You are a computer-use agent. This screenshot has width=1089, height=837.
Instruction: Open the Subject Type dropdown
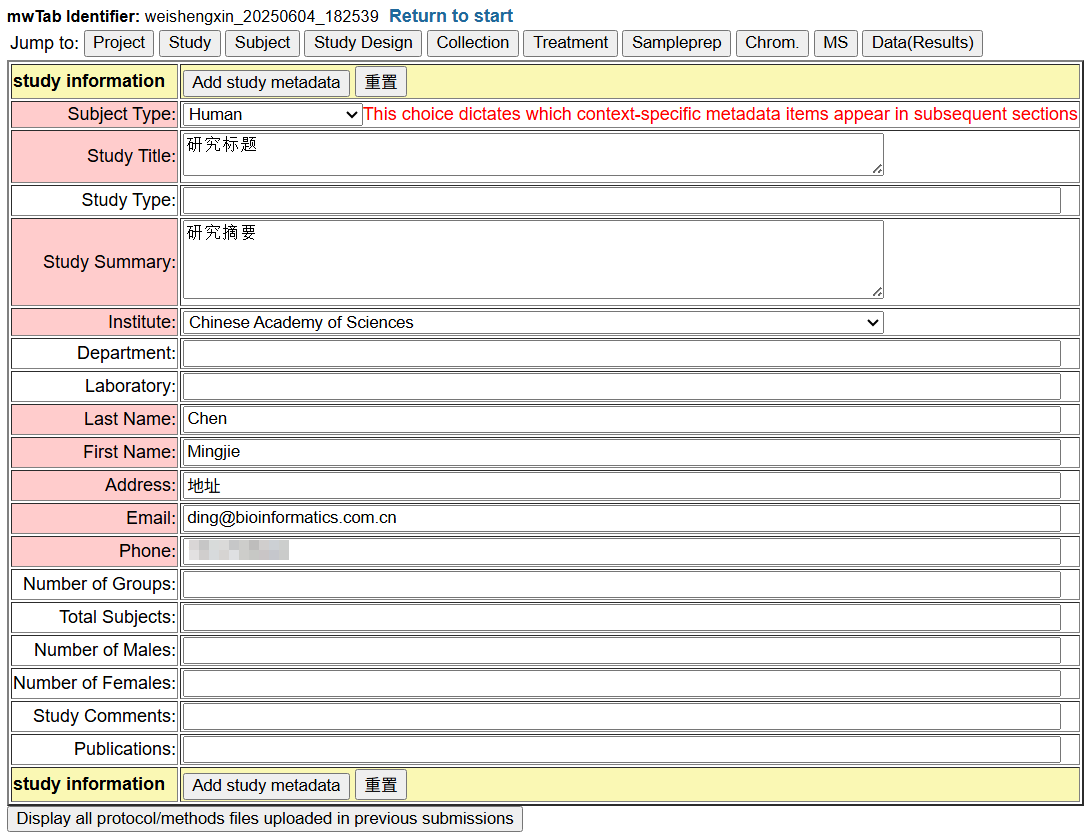[x=272, y=115]
